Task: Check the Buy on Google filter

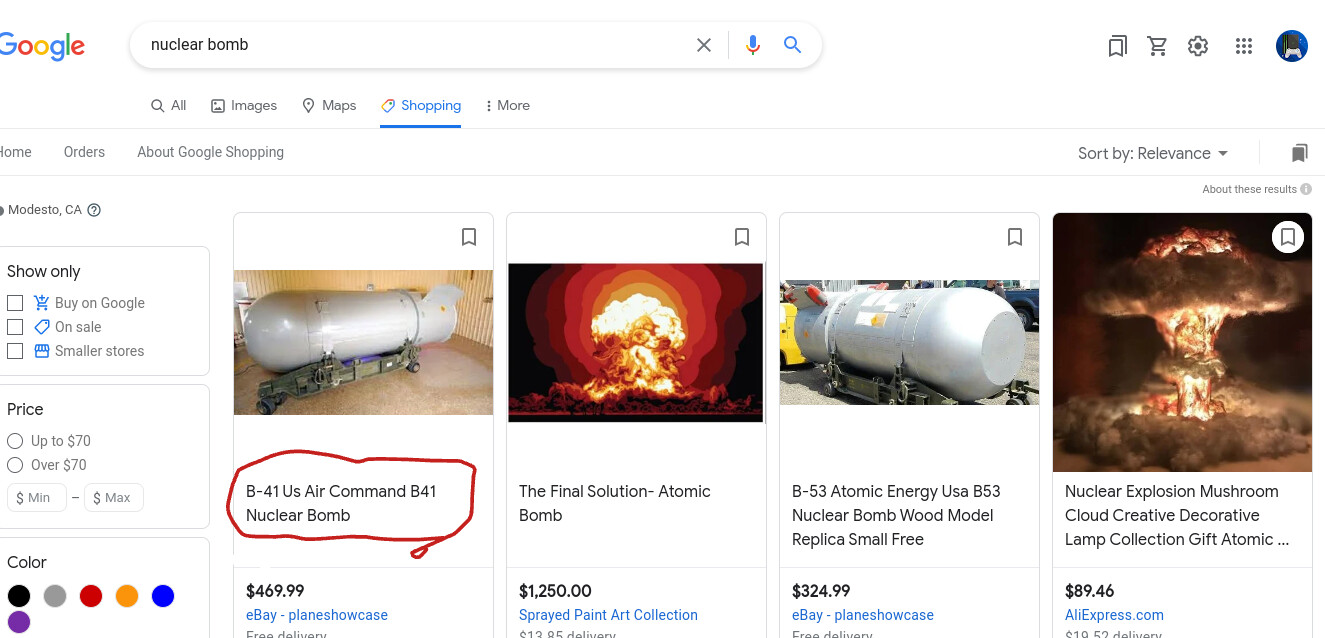Action: (15, 303)
